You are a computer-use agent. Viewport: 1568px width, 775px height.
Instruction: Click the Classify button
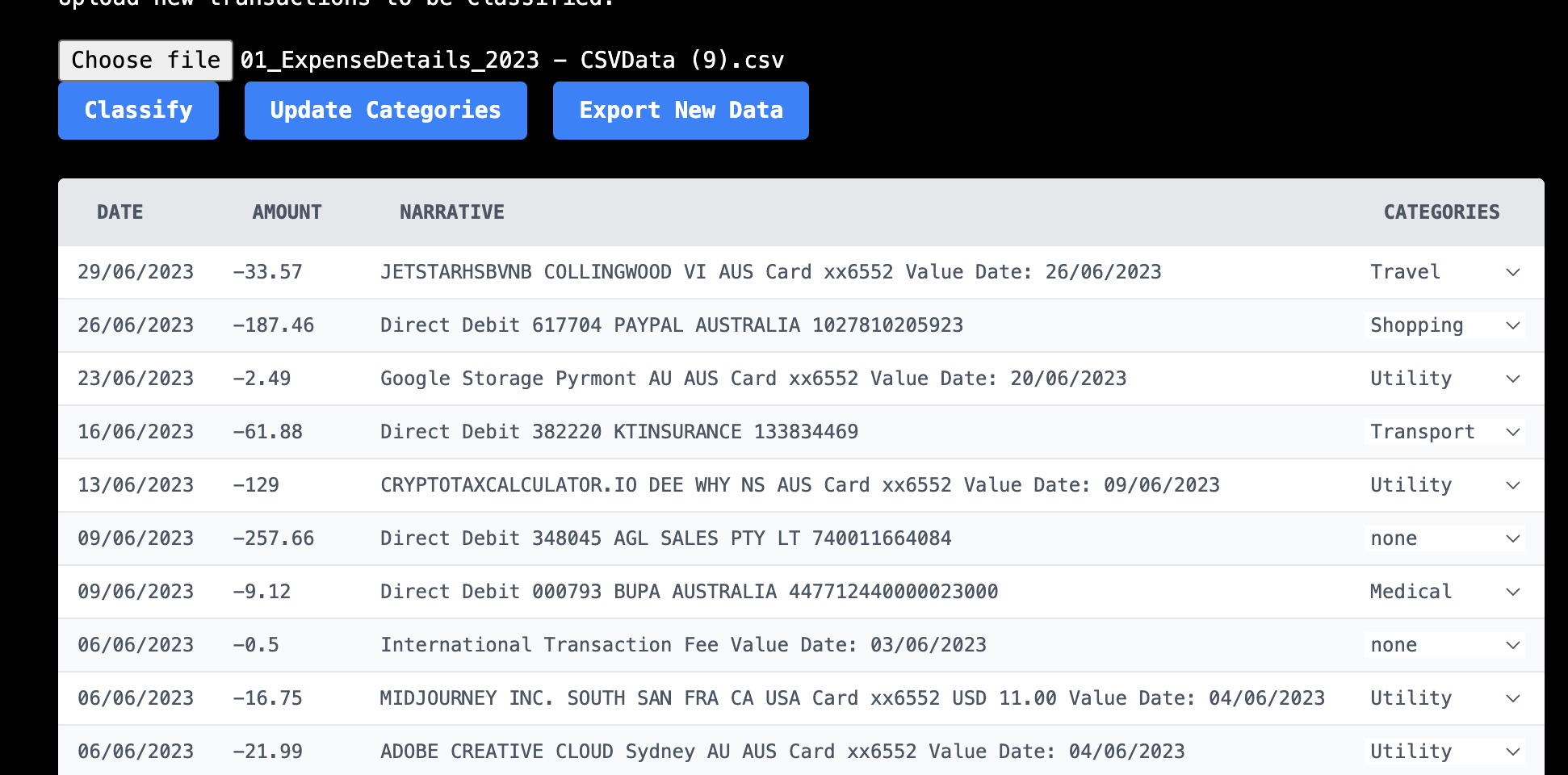[x=138, y=111]
